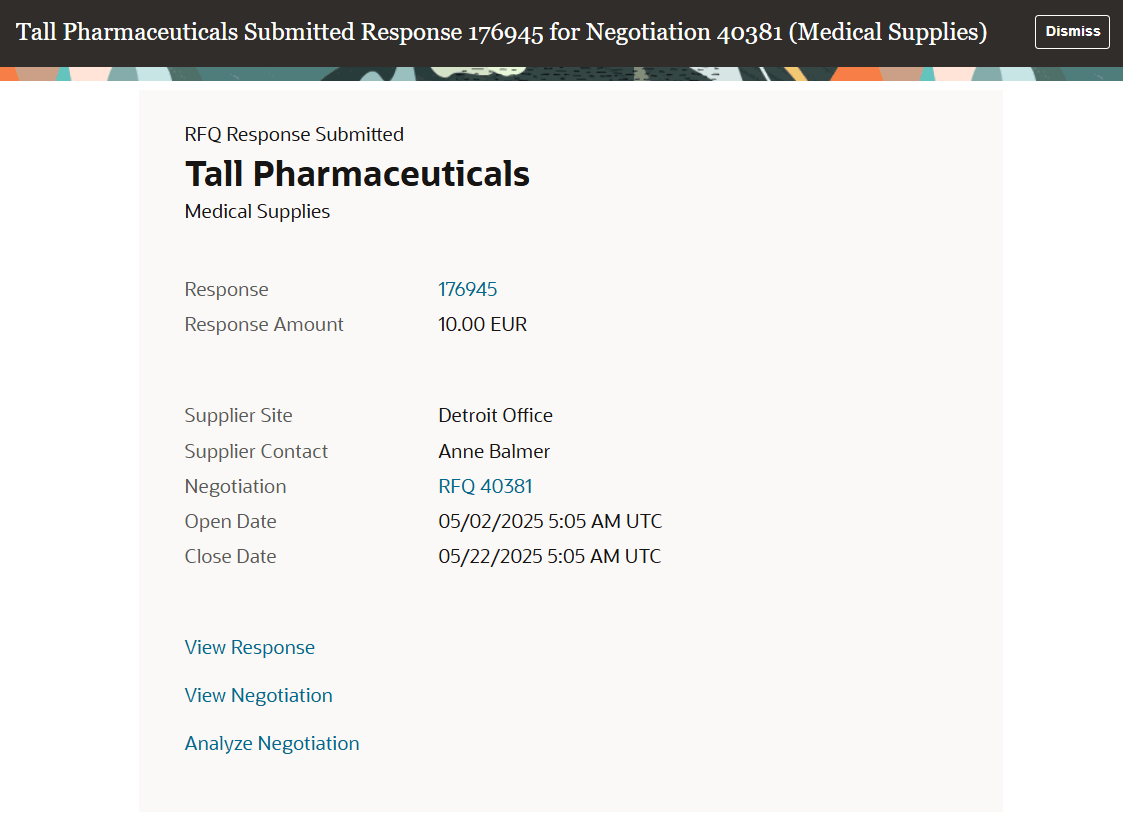Click the Negotiation field label
Viewport: 1123px width, 835px height.
(235, 486)
